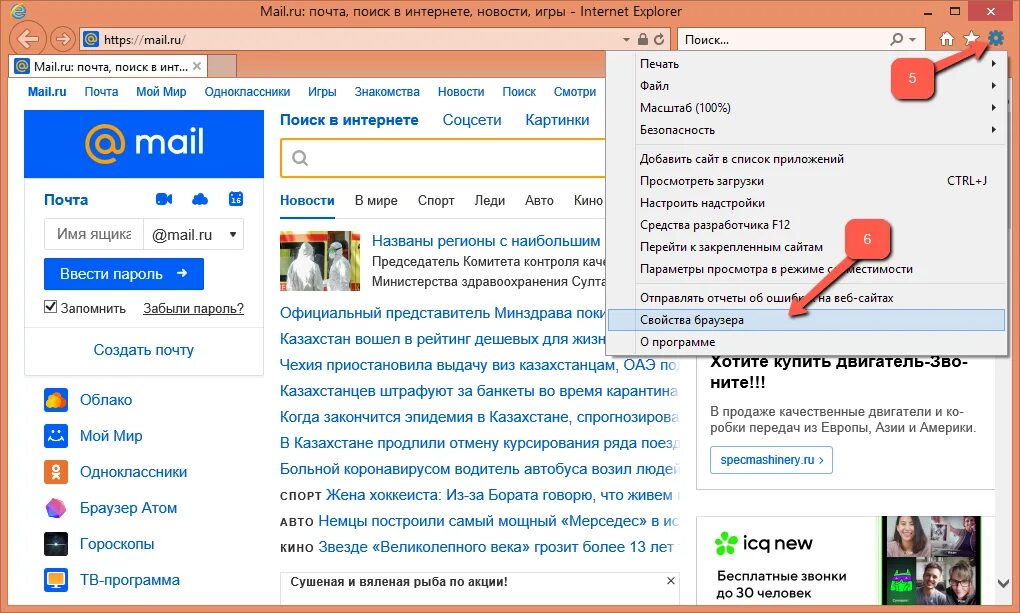The width and height of the screenshot is (1020, 613).
Task: Expand the Файл submenu
Action: (x=993, y=86)
